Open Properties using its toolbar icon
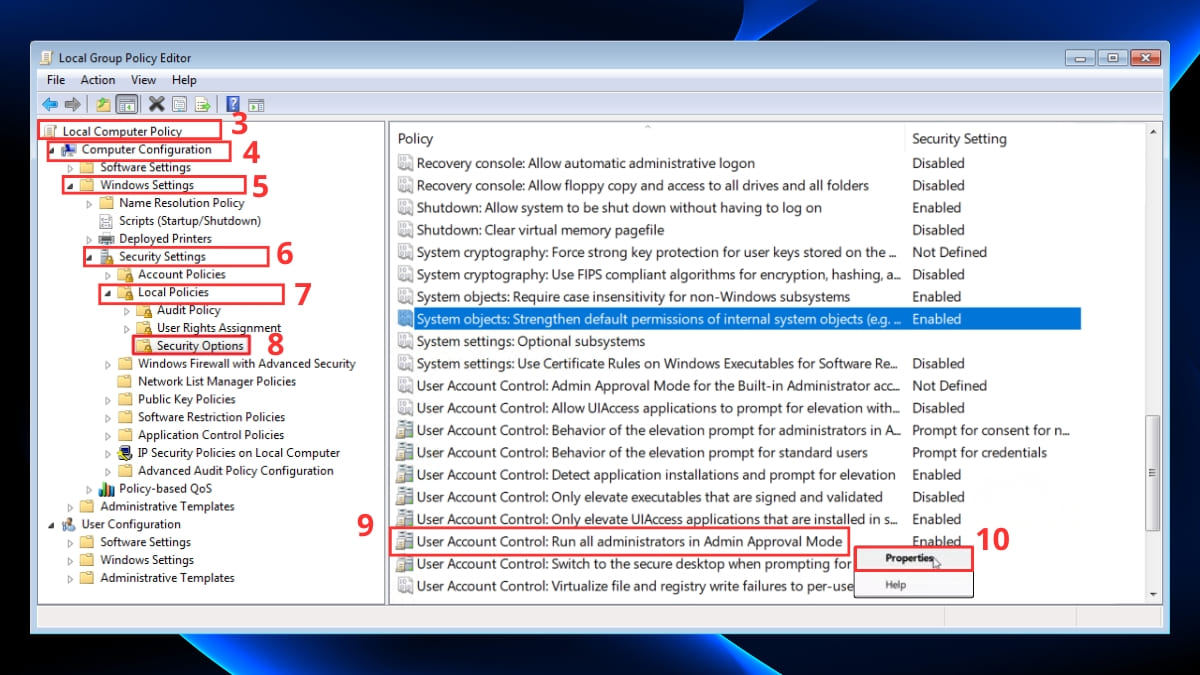 [180, 103]
